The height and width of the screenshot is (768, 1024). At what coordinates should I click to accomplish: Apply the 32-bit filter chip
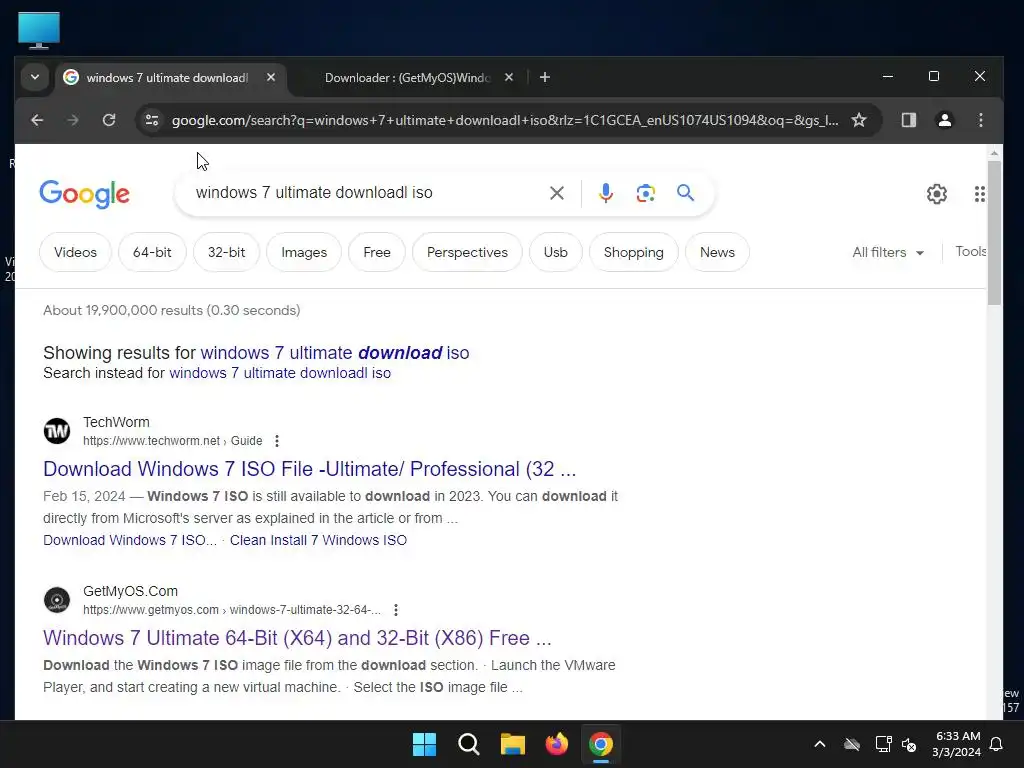[226, 252]
